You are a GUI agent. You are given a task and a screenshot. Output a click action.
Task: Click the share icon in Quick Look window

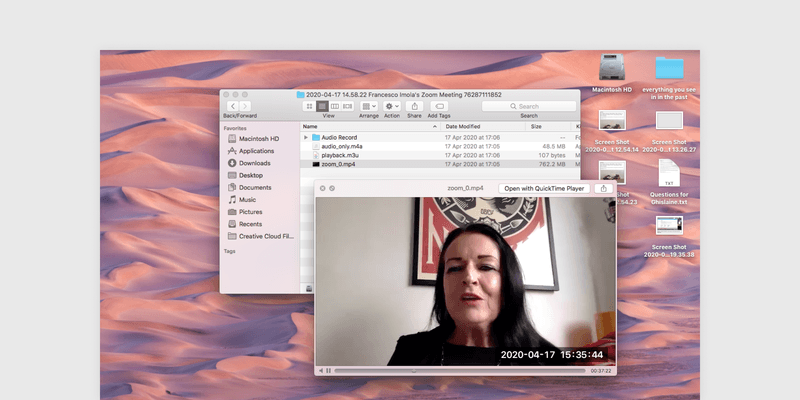pos(605,188)
